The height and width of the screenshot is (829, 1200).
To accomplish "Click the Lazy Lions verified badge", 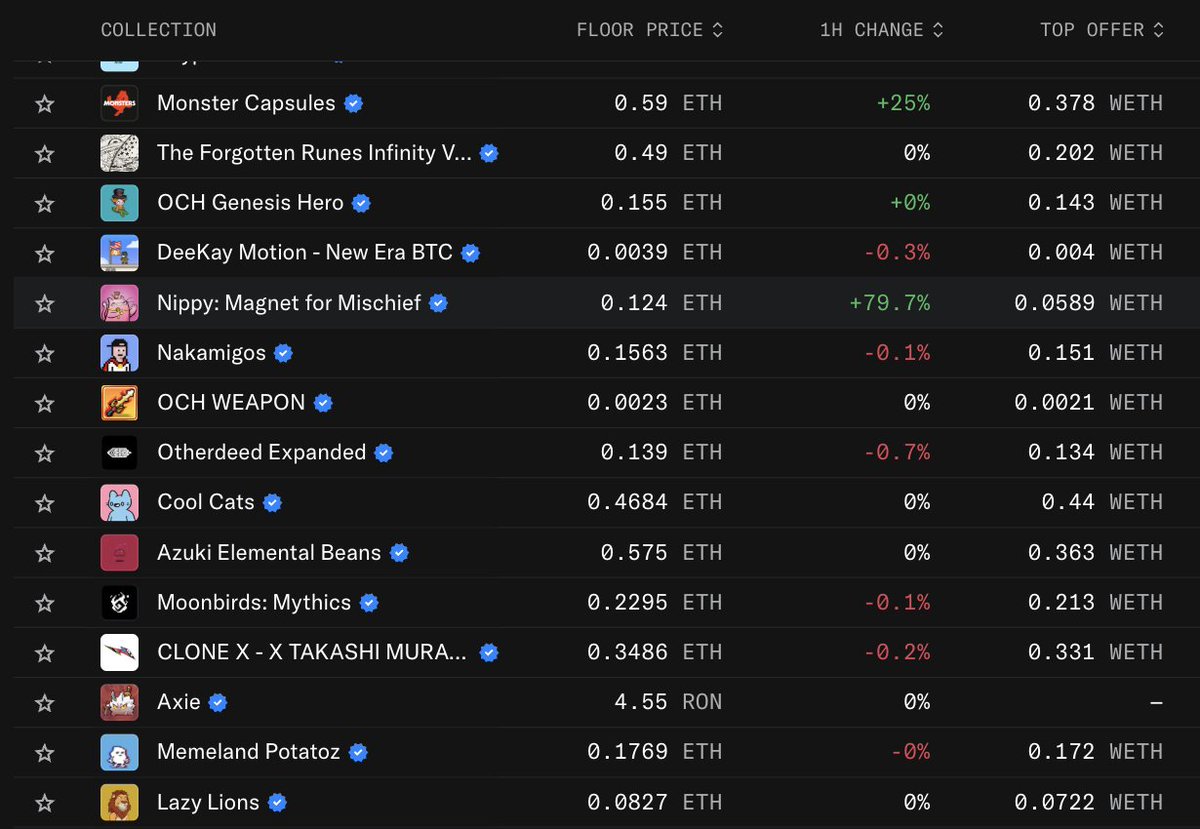I will click(x=277, y=803).
